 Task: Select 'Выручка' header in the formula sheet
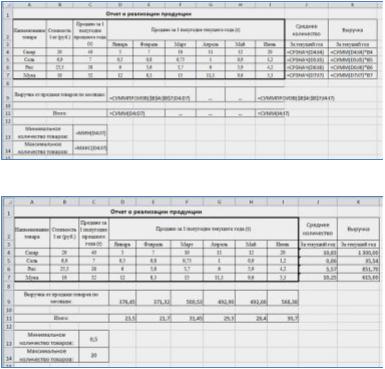[x=353, y=30]
